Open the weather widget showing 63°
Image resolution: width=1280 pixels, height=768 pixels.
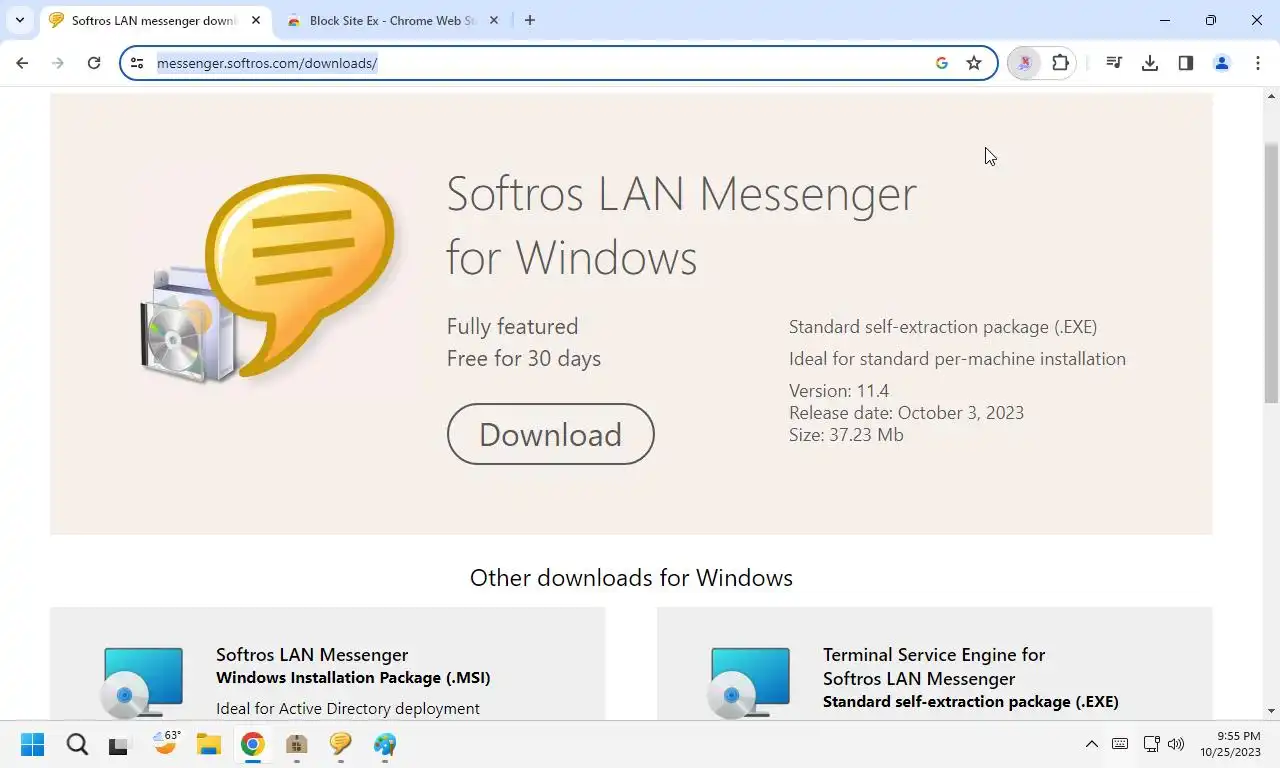[166, 743]
